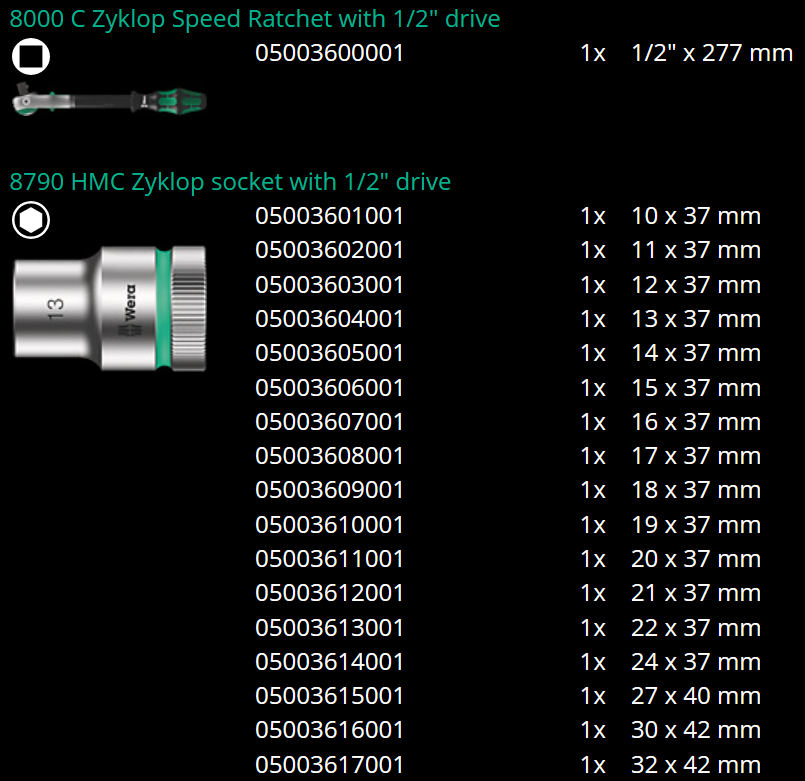Image resolution: width=805 pixels, height=781 pixels.
Task: Click the 32 x 42 mm size
Action: pyautogui.click(x=696, y=765)
